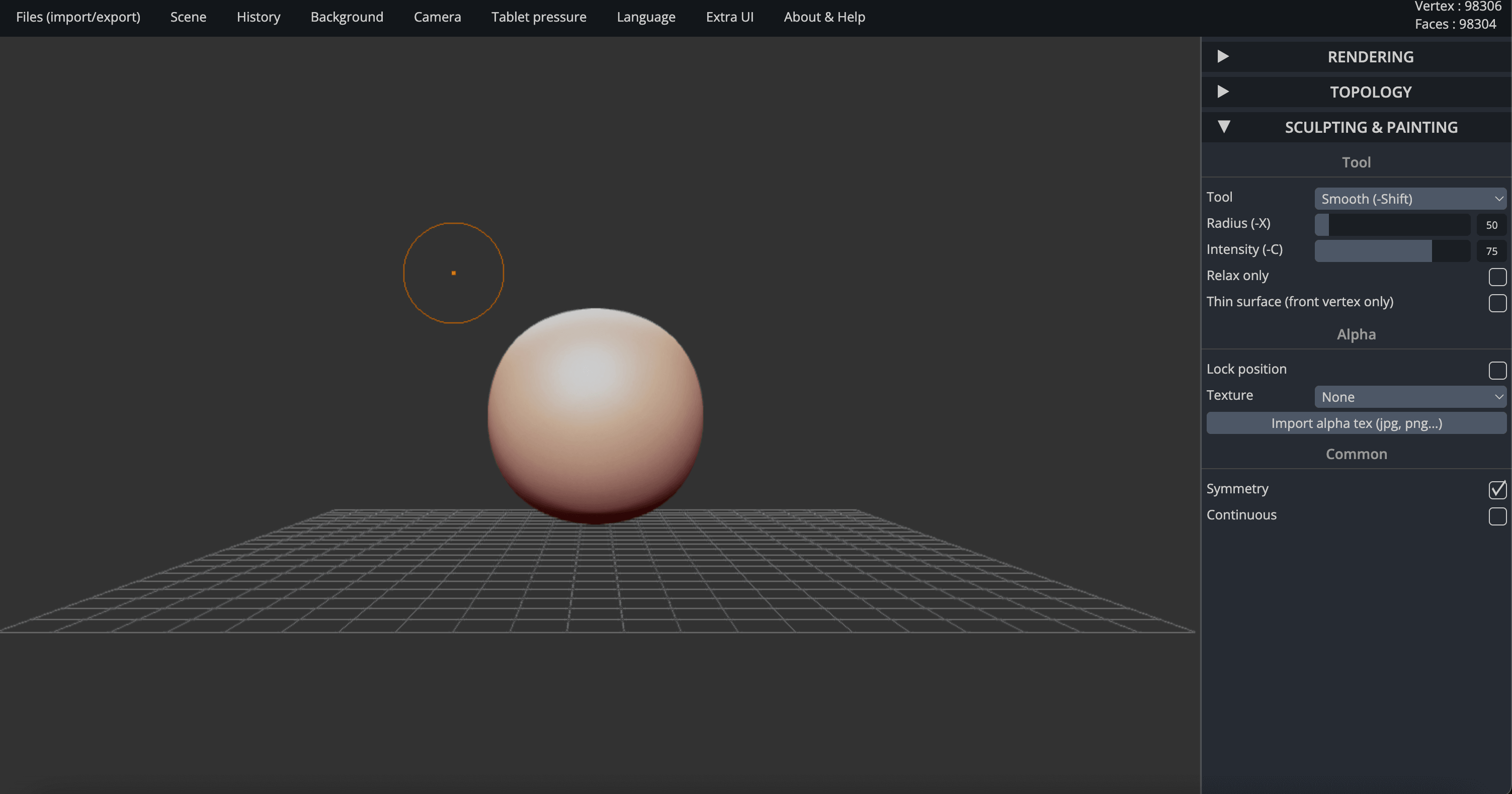Viewport: 1512px width, 794px height.
Task: Open the Tool dropdown showing Smooth (-Shift)
Action: (x=1410, y=198)
